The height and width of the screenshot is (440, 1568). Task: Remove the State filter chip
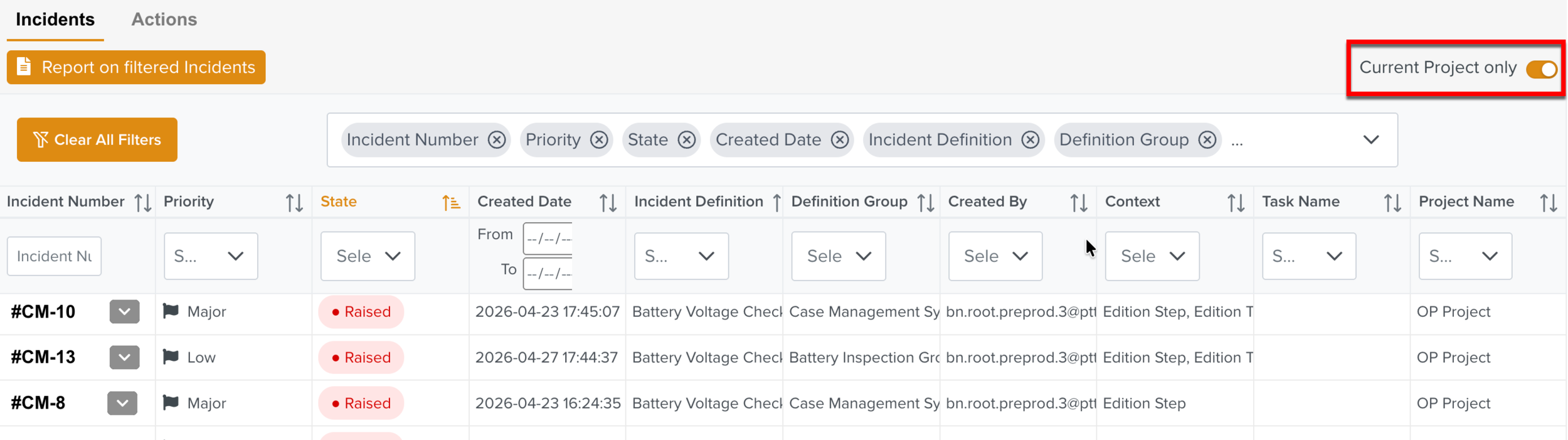[687, 139]
